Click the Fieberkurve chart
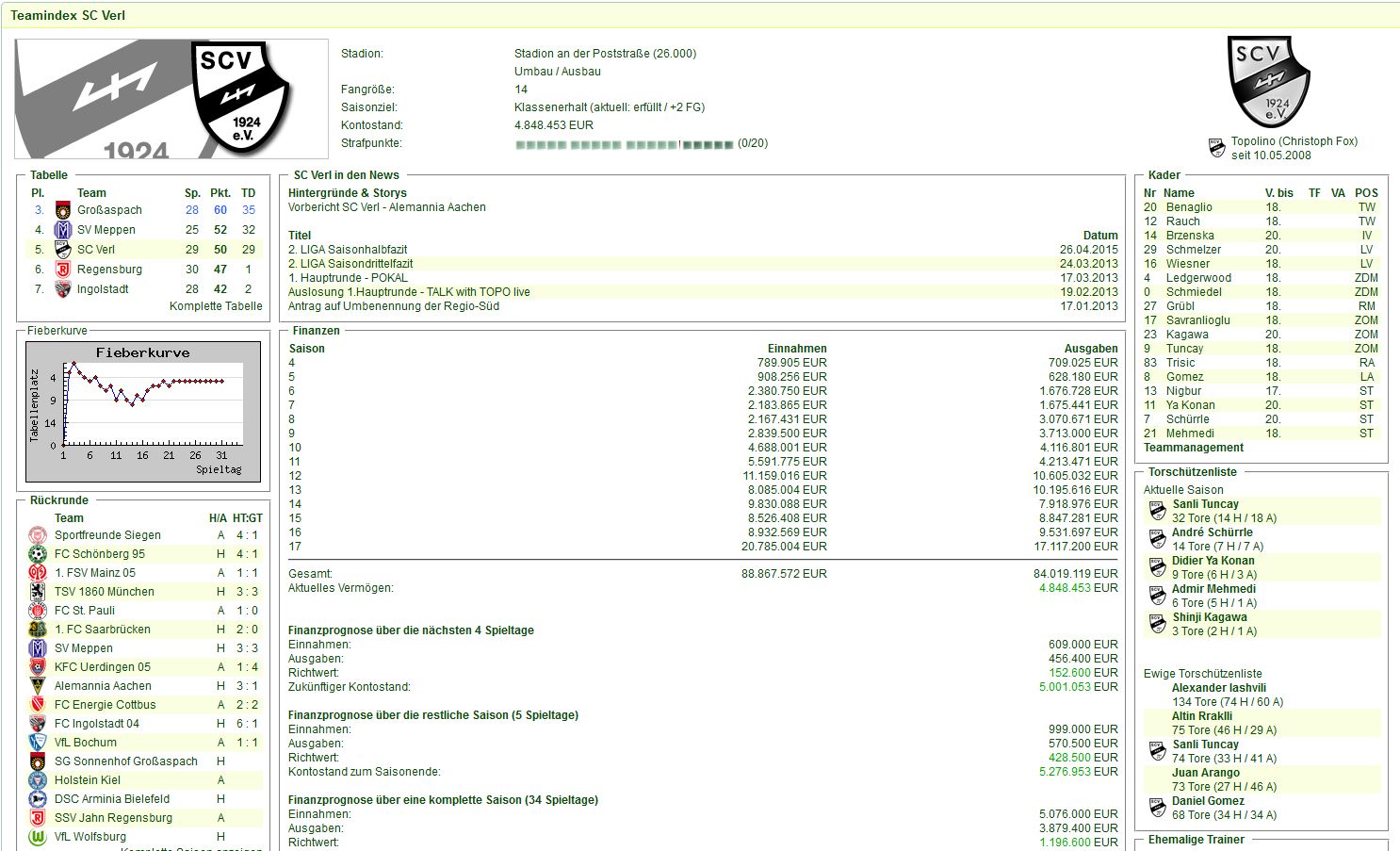The image size is (1400, 851). coord(143,412)
